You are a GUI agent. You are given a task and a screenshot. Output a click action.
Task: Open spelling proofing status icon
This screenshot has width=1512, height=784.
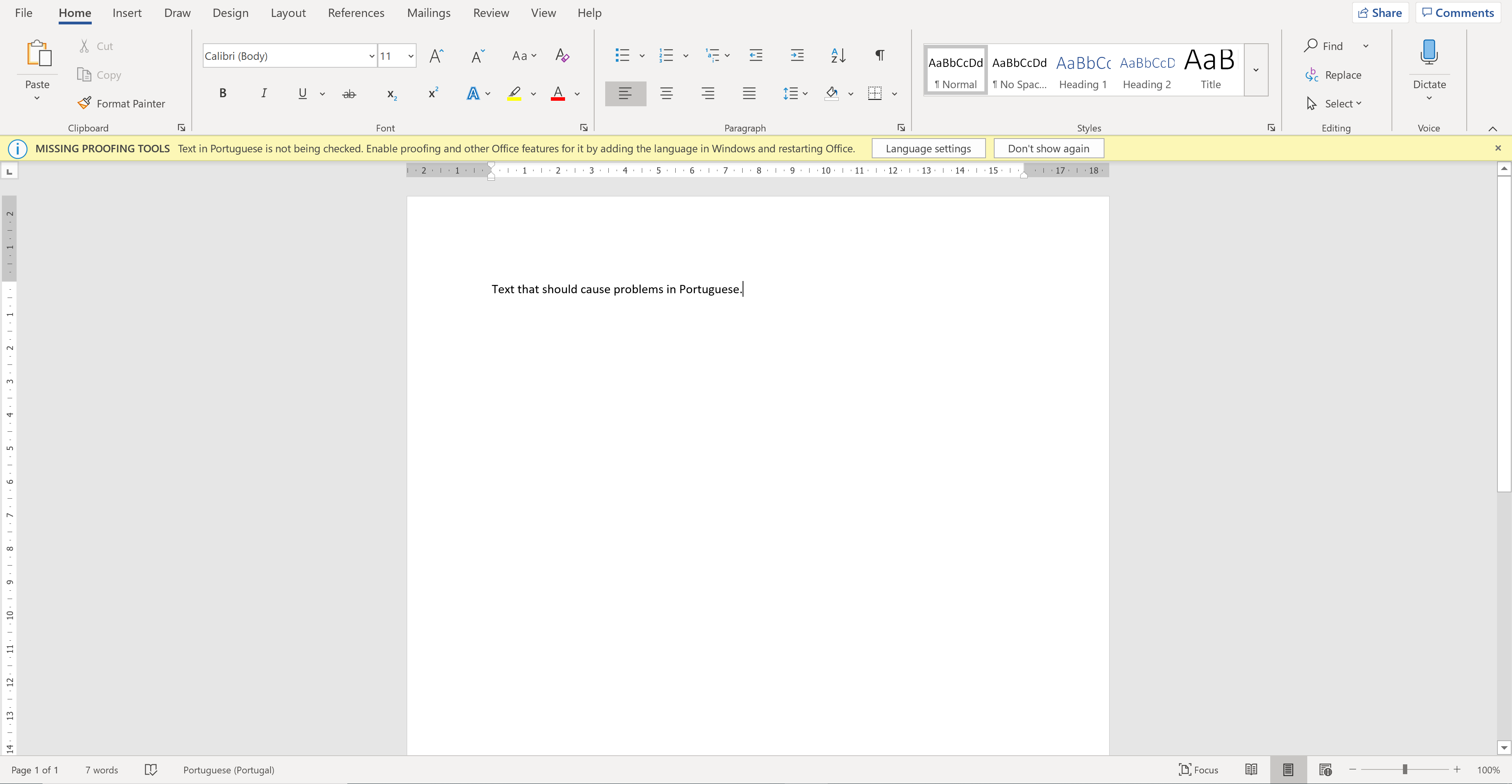point(151,770)
